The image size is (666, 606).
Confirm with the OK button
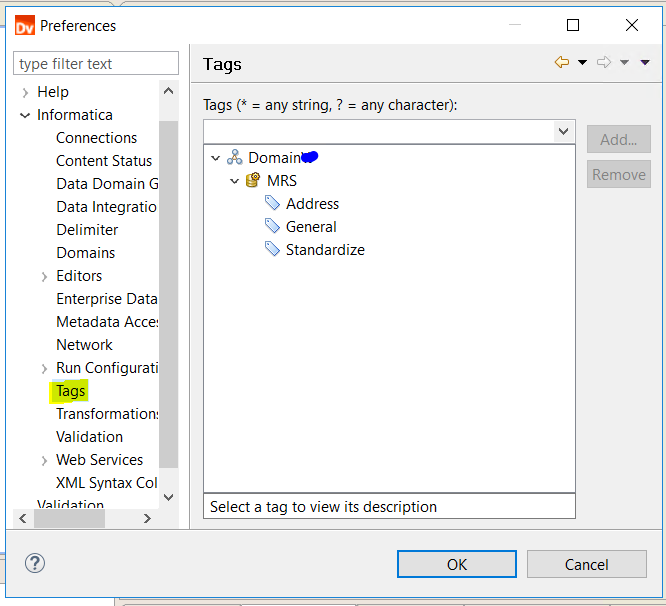click(x=457, y=564)
